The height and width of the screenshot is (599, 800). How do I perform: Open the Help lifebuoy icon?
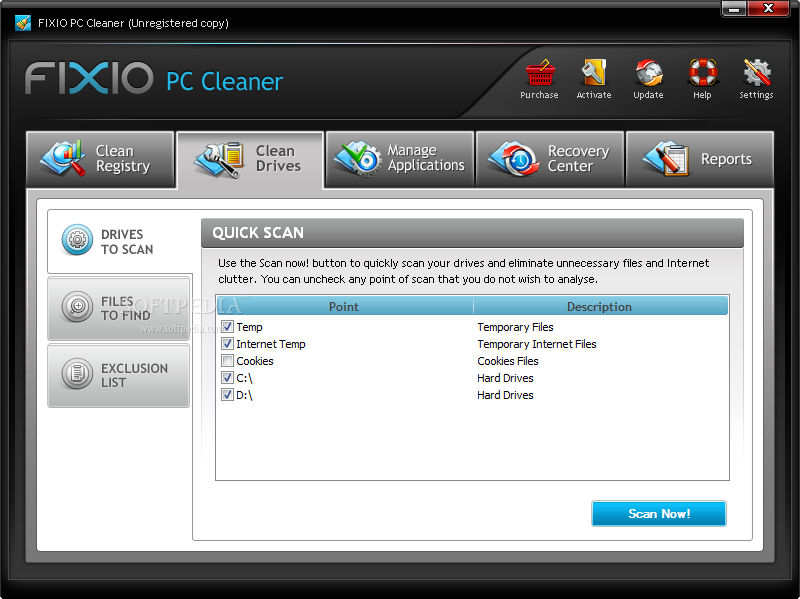(x=703, y=72)
